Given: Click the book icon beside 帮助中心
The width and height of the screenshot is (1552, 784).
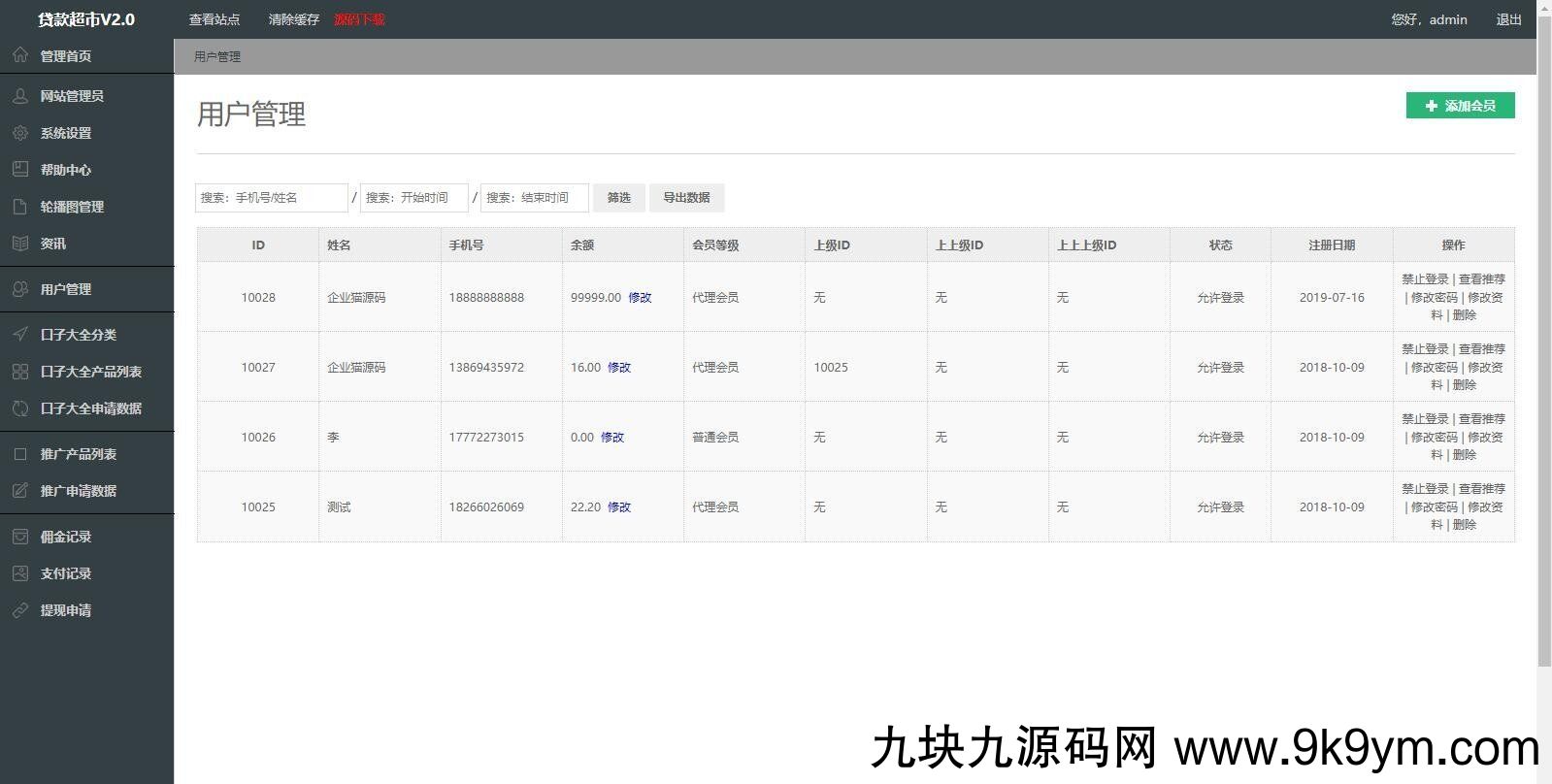Looking at the screenshot, I should [19, 170].
